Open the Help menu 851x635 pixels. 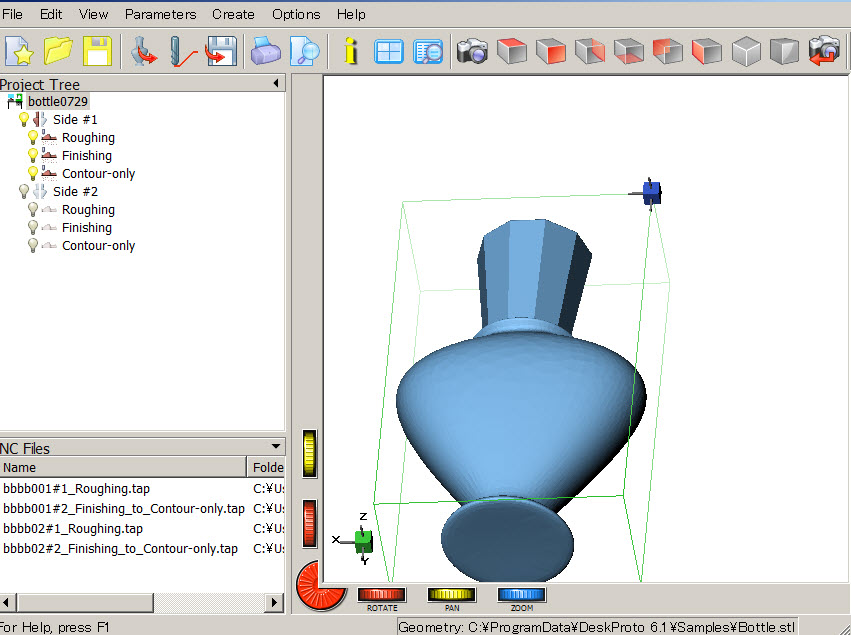pyautogui.click(x=351, y=14)
